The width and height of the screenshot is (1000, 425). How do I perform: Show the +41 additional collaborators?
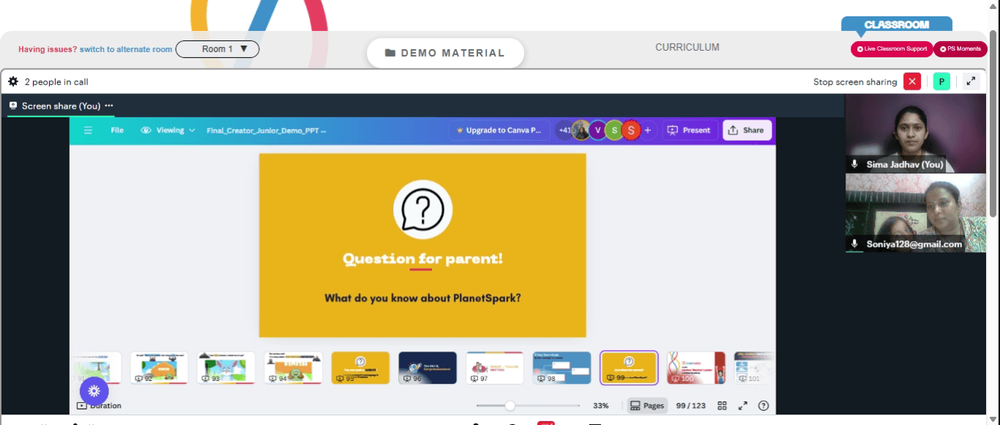[564, 130]
